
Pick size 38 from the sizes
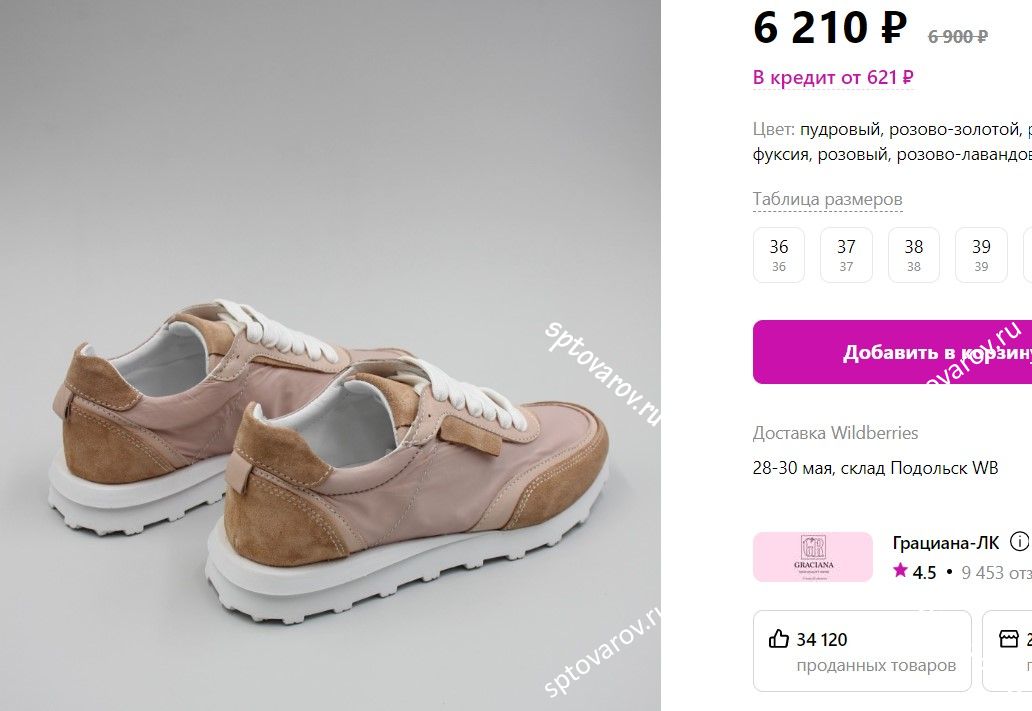pyautogui.click(x=913, y=254)
